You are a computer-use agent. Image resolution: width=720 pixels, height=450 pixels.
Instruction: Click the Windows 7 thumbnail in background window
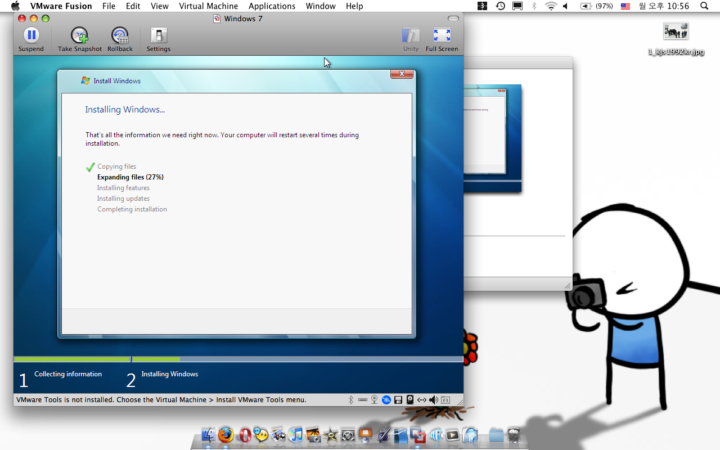492,138
